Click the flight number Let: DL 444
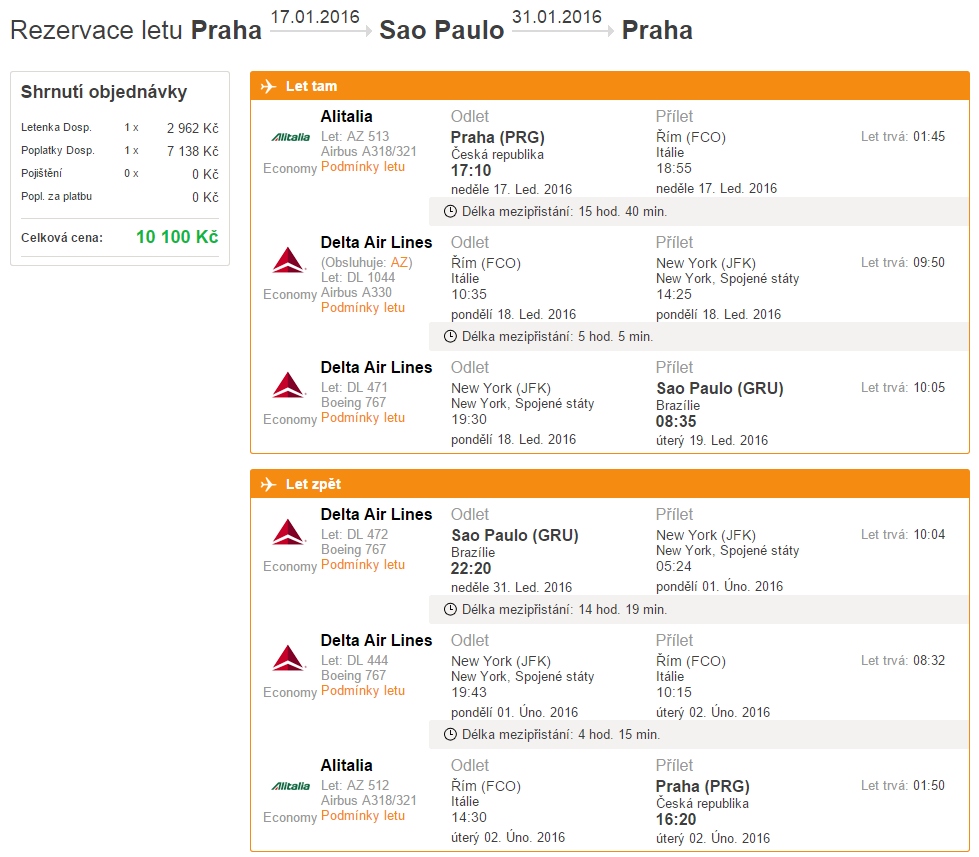The width and height of the screenshot is (979, 857). pos(355,660)
